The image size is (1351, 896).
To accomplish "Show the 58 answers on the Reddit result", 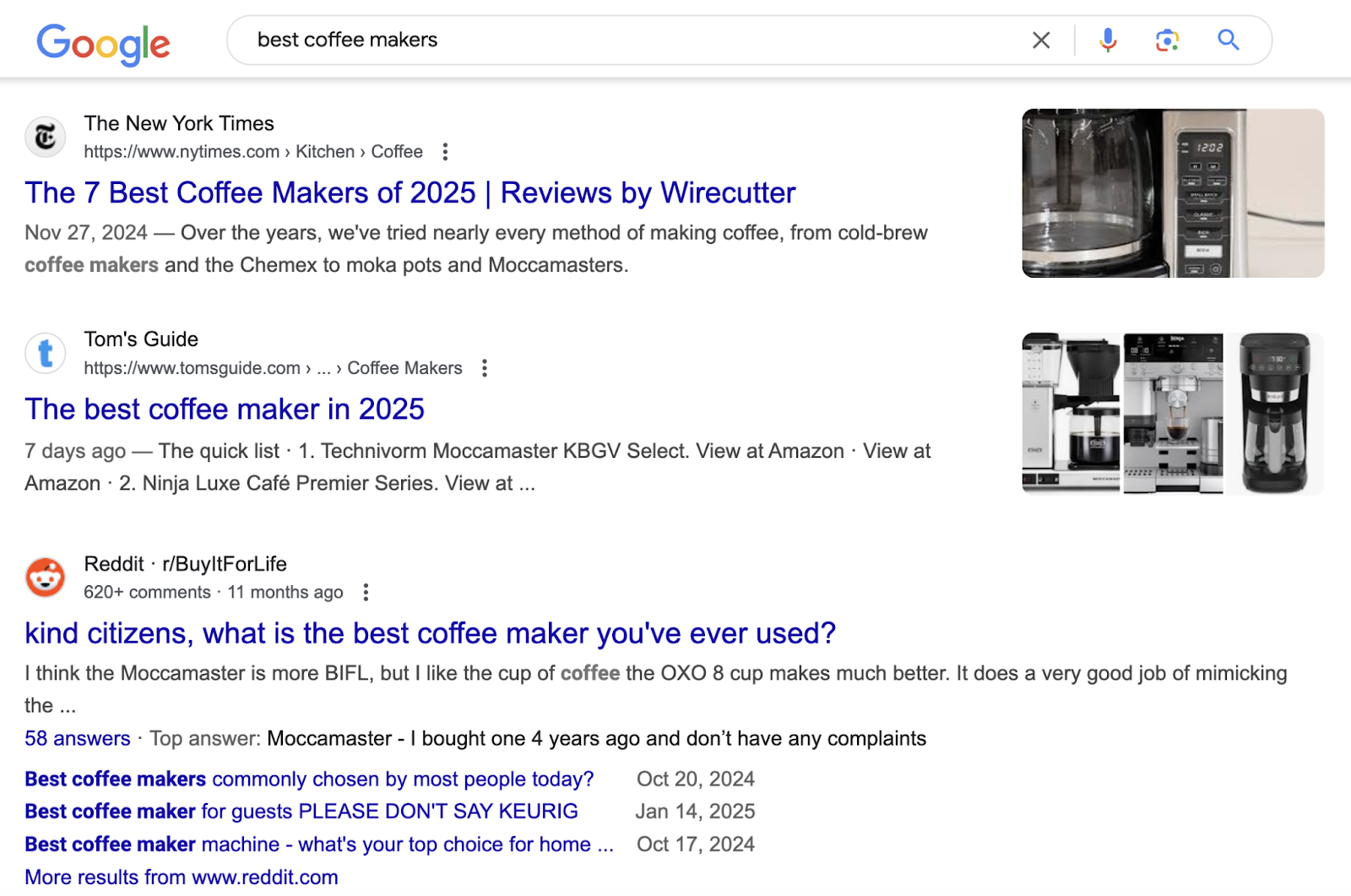I will 77,737.
